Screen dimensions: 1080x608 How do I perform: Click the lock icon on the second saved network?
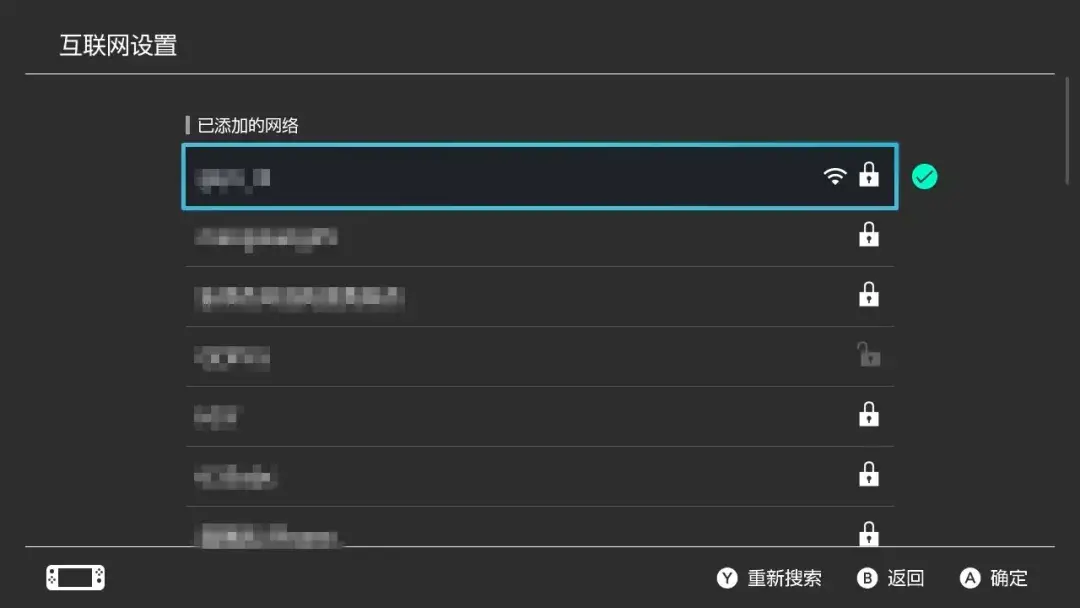click(869, 236)
